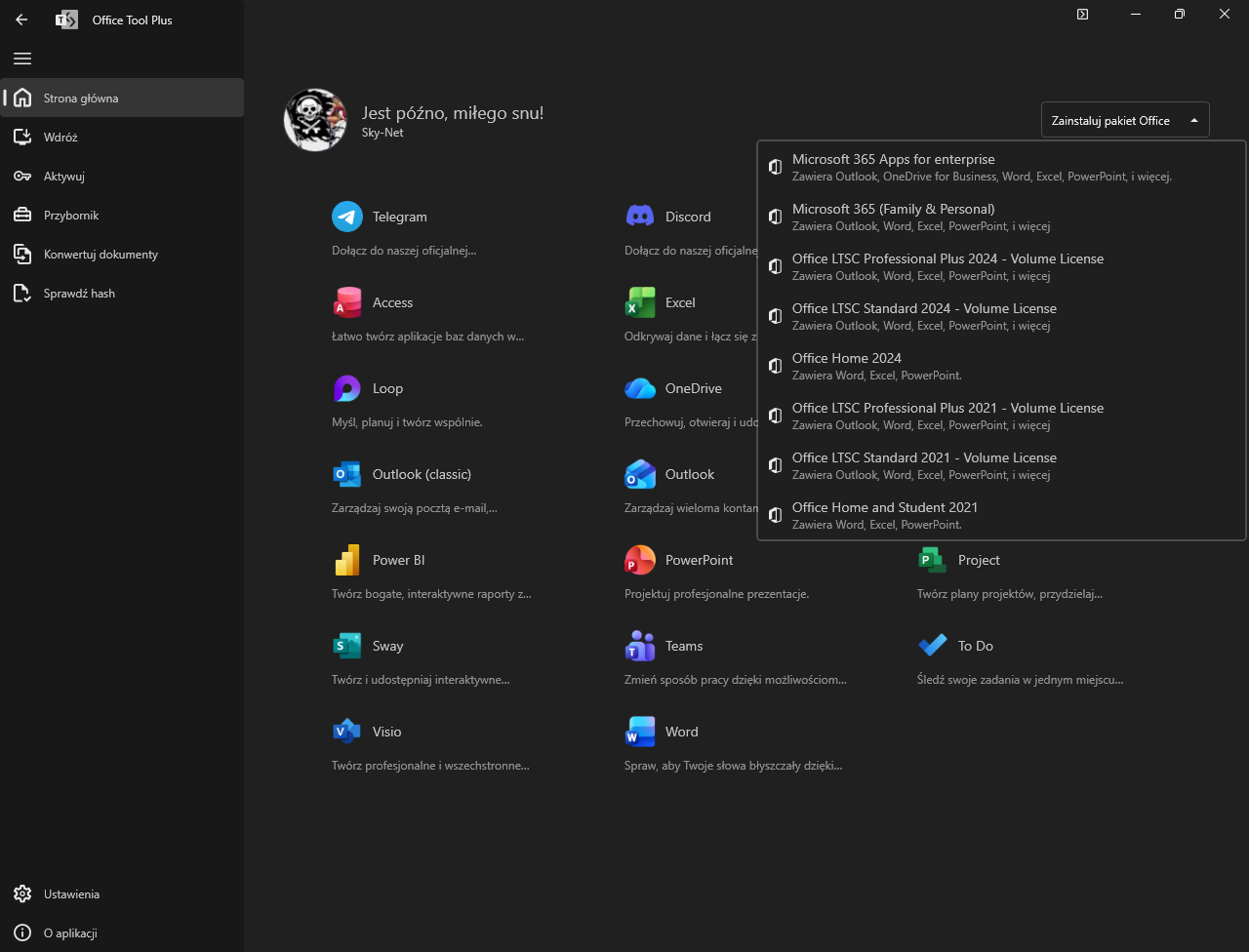Image resolution: width=1249 pixels, height=952 pixels.
Task: Collapse the Zainstaluj pakiet Office dropdown
Action: (1125, 120)
